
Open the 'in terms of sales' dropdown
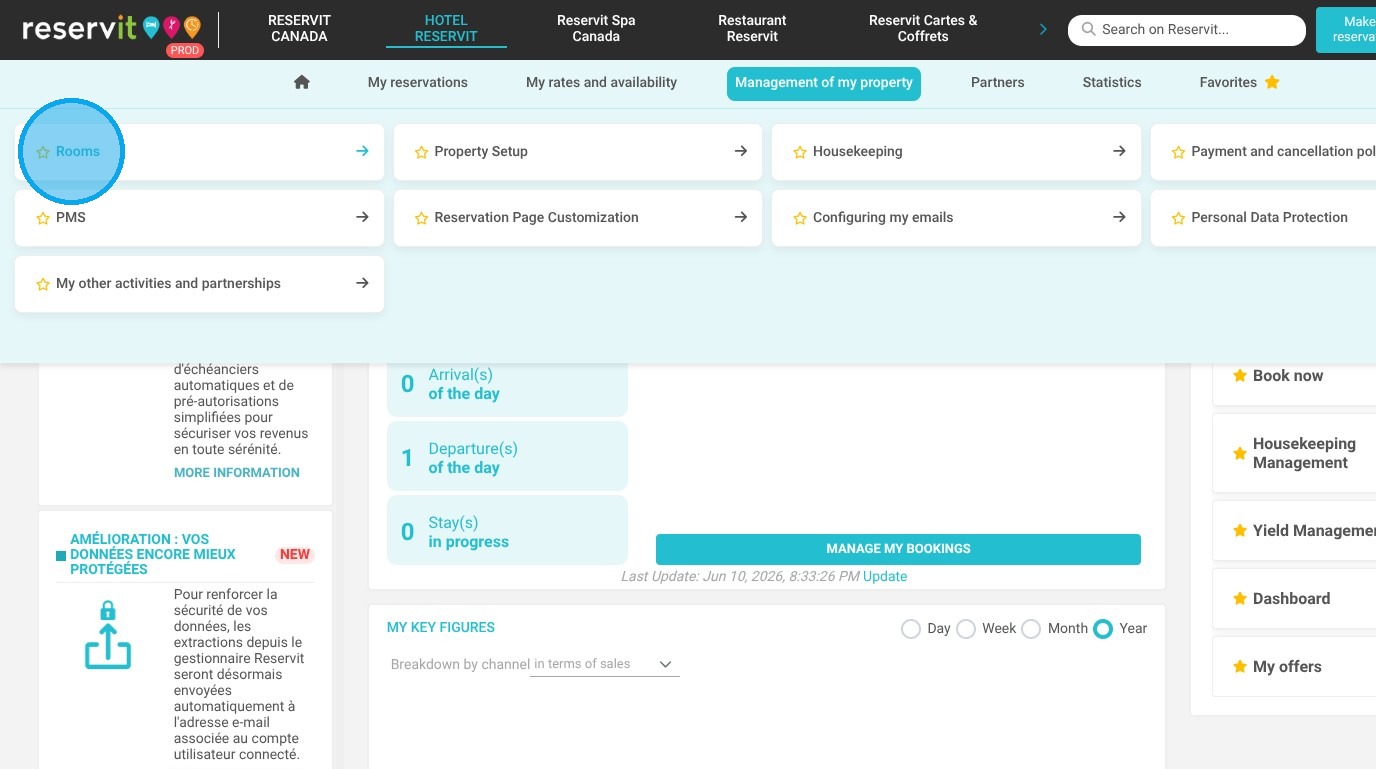(605, 664)
